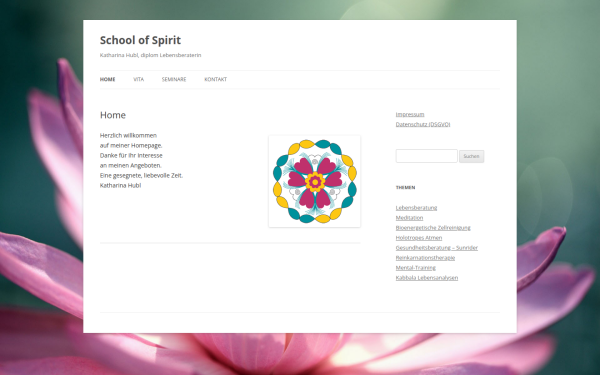Go to the SEMINARE menu item

(x=174, y=79)
